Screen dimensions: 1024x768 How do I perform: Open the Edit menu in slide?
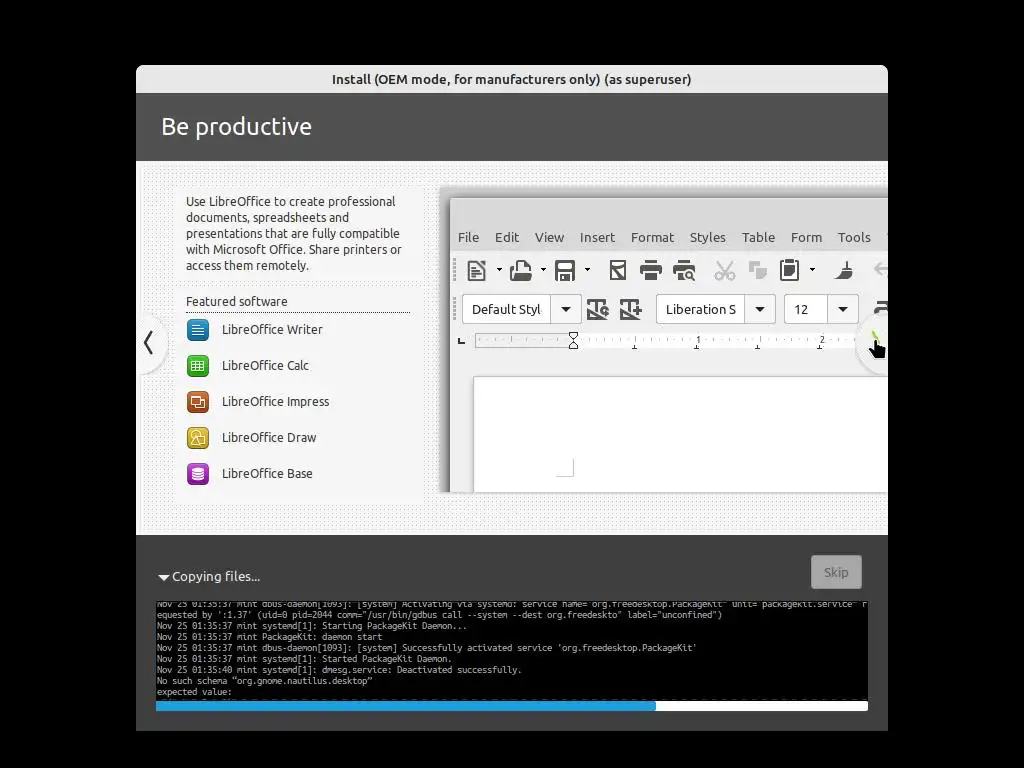click(507, 238)
